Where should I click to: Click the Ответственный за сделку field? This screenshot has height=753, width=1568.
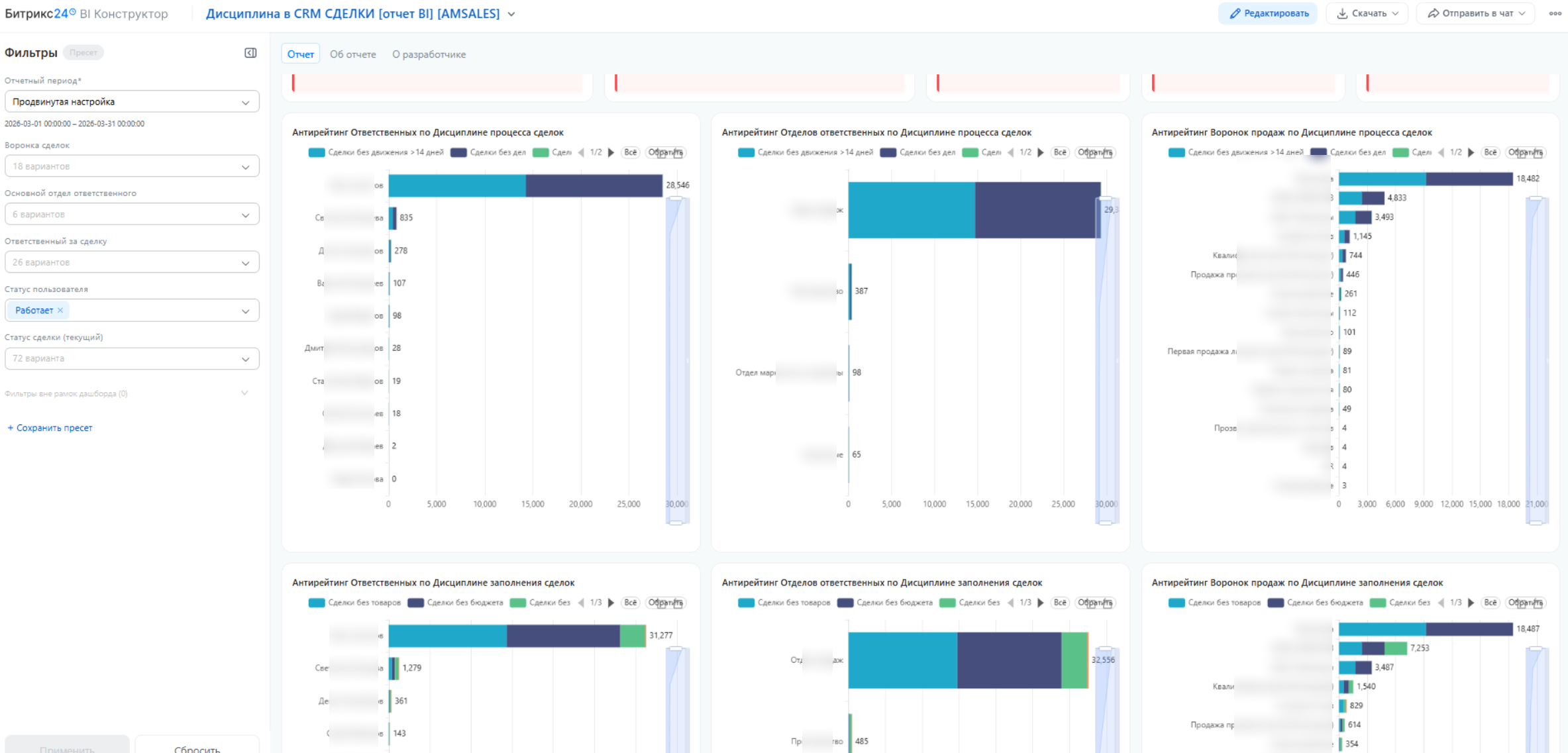[x=131, y=262]
